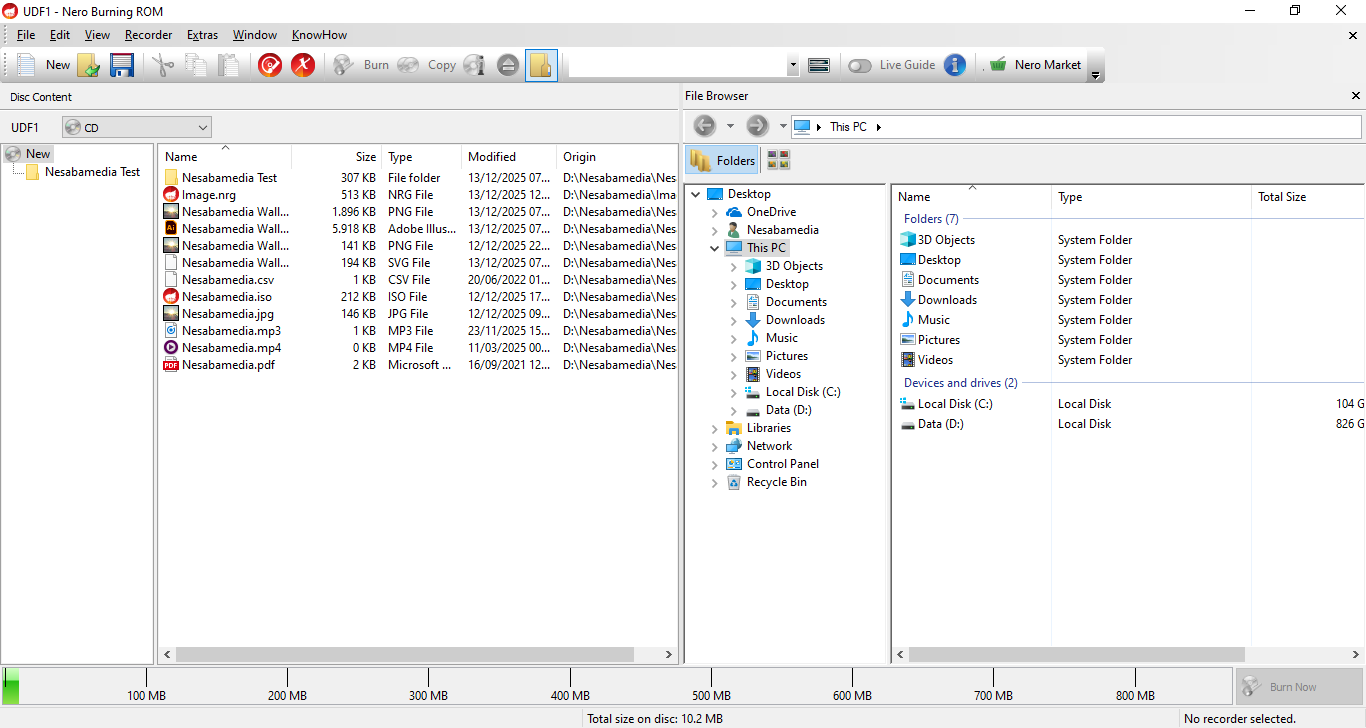Click the Open compilation folder icon
This screenshot has width=1366, height=728.
coord(89,65)
